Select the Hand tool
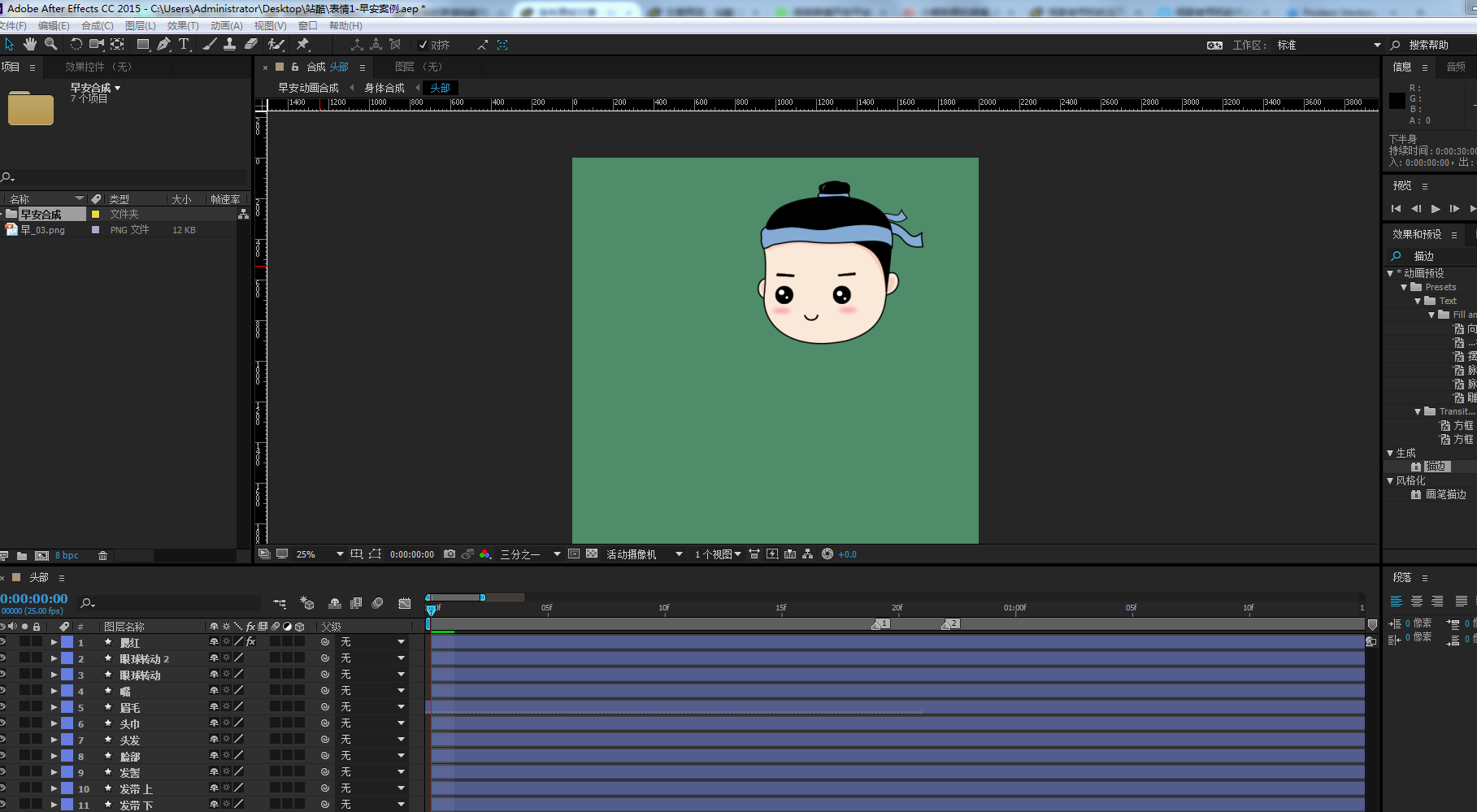The width and height of the screenshot is (1477, 812). click(30, 44)
